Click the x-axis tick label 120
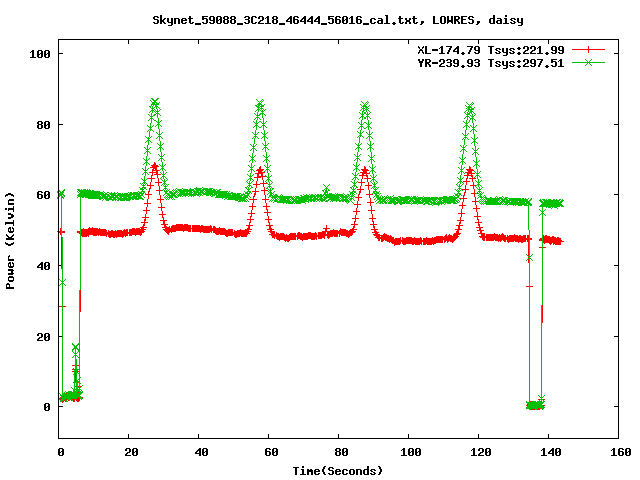640x480 pixels. pos(481,452)
